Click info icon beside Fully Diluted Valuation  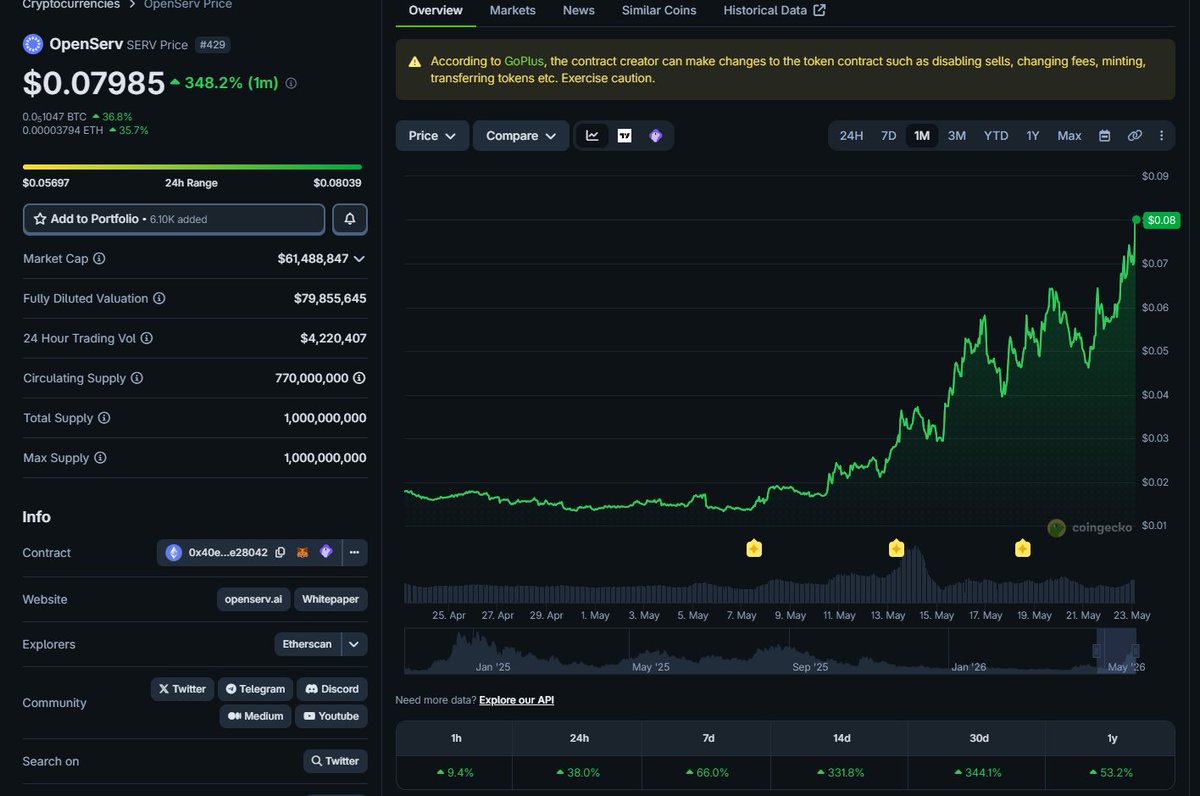(159, 298)
